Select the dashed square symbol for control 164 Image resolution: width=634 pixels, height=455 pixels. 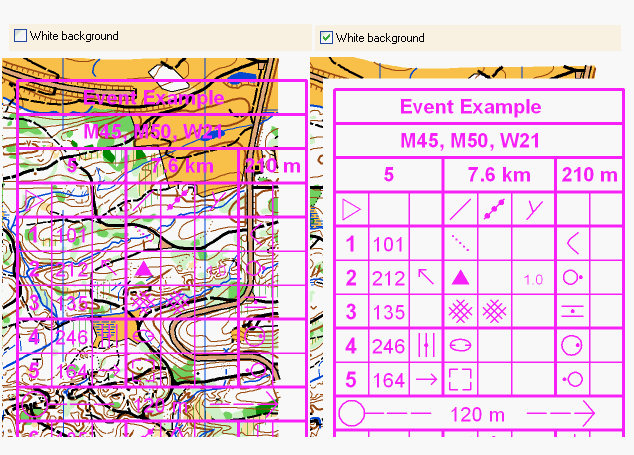tap(460, 379)
